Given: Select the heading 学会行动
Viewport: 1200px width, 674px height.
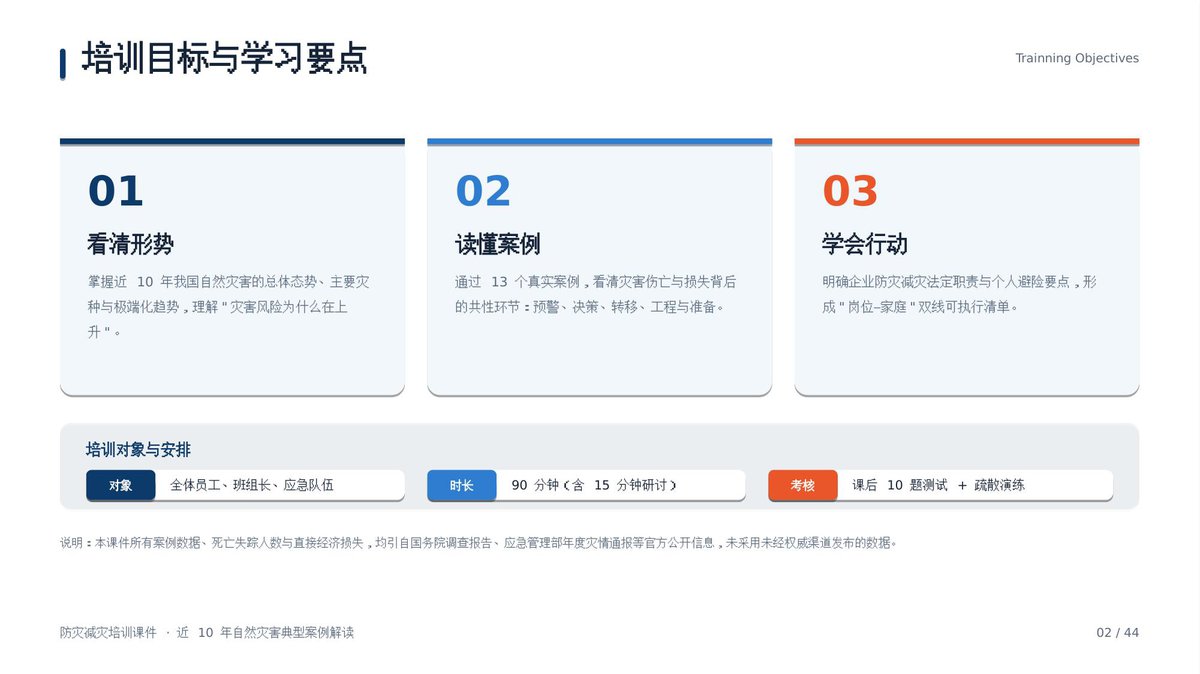Looking at the screenshot, I should 865,244.
